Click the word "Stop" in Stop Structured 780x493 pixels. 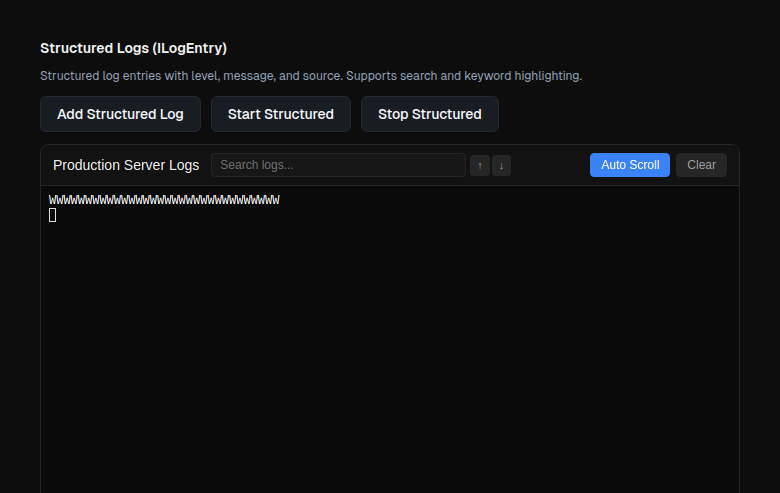(x=393, y=114)
